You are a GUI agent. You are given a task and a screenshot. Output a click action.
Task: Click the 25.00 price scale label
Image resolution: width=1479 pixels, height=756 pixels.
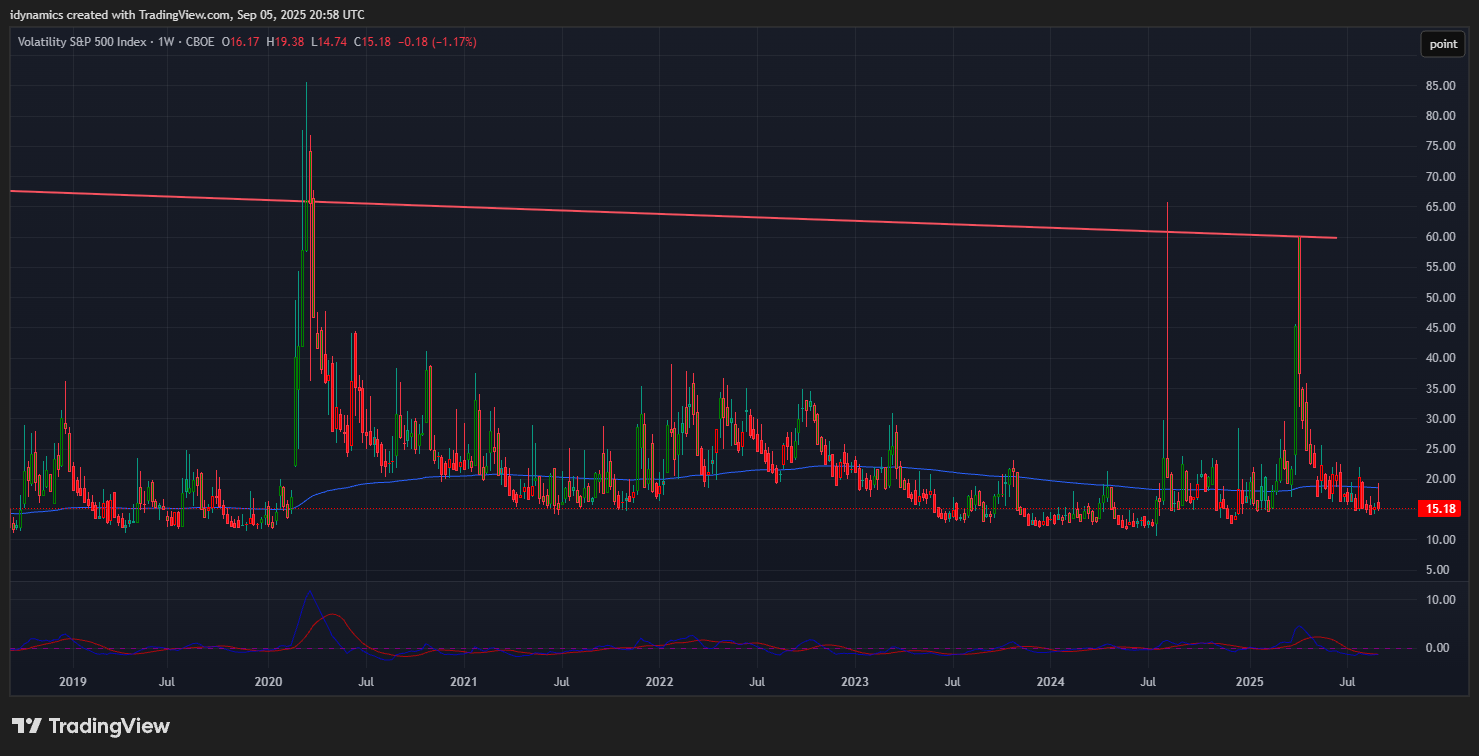(1440, 449)
